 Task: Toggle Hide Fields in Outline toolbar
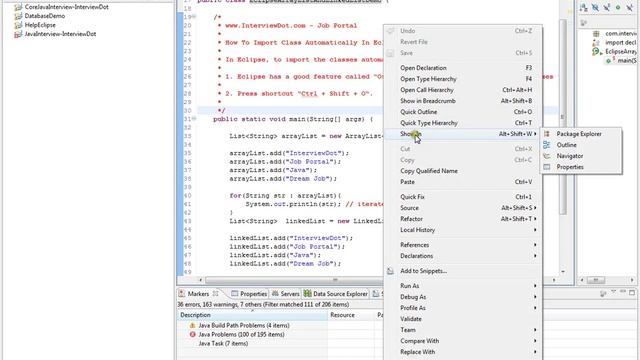tap(595, 8)
